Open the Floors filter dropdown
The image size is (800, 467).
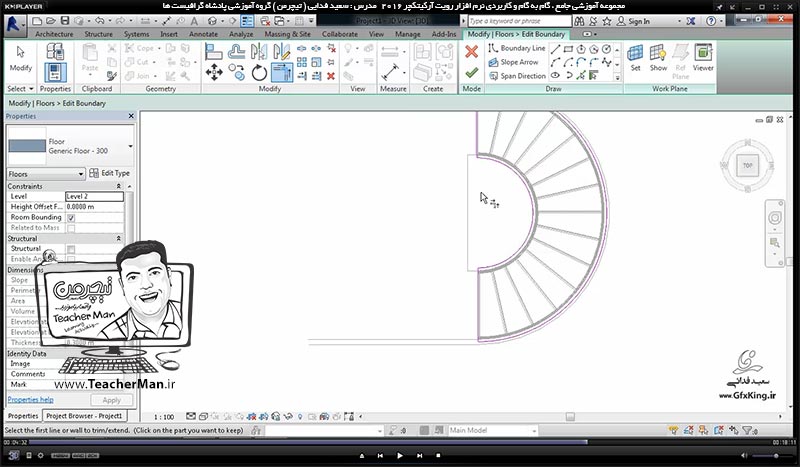click(x=81, y=174)
